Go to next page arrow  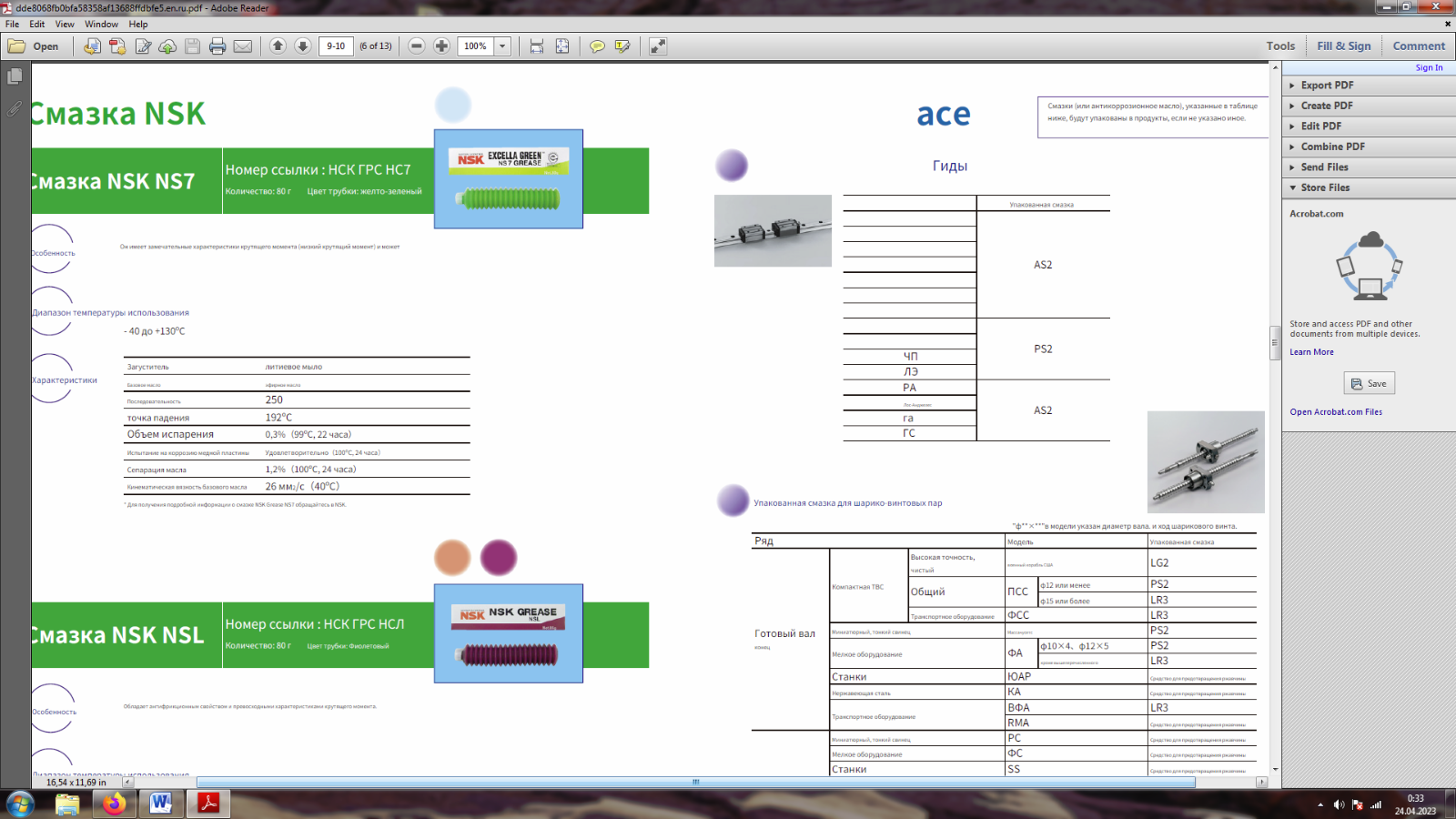303,45
